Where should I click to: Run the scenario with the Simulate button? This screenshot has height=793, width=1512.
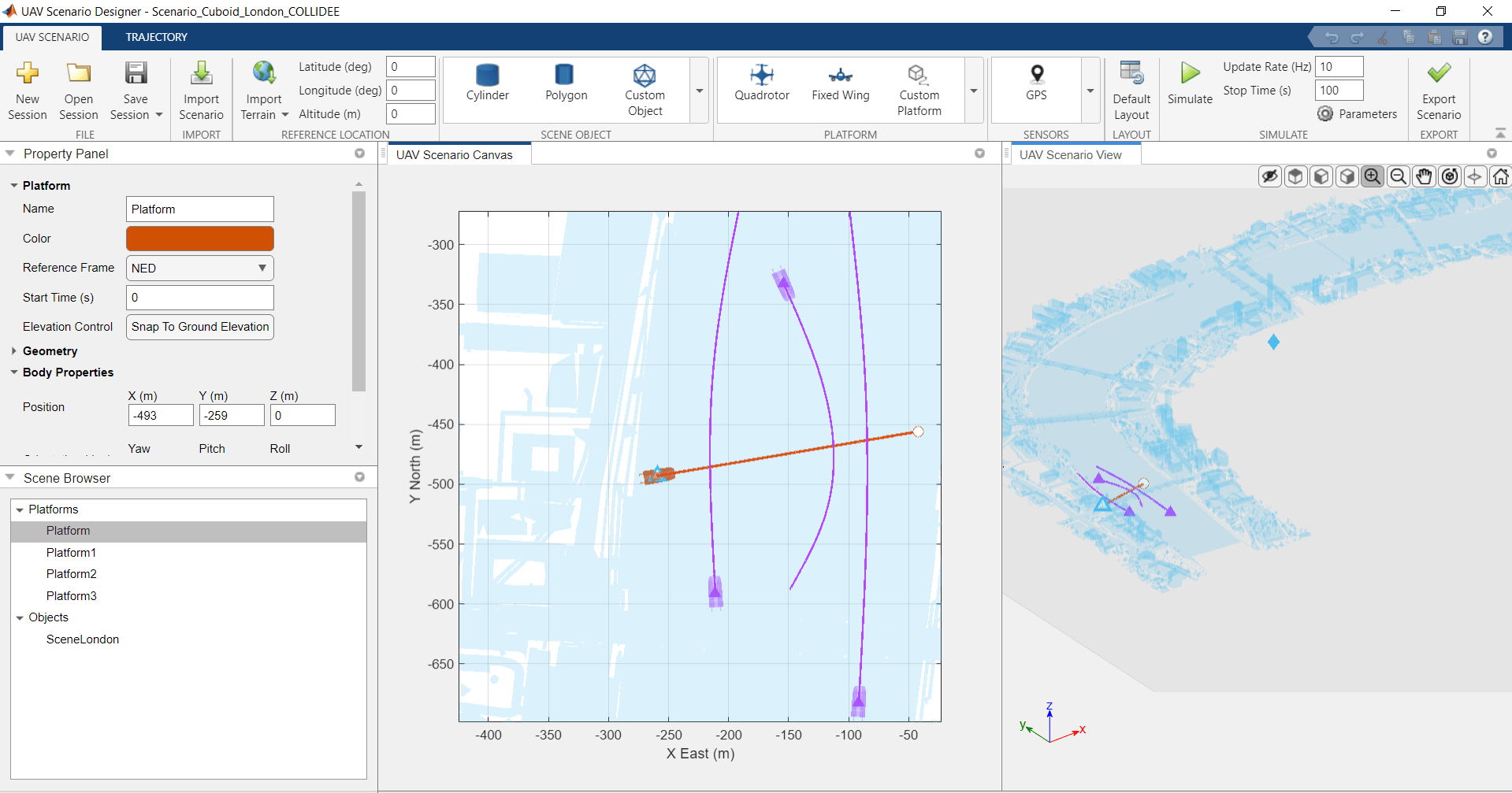coord(1189,82)
